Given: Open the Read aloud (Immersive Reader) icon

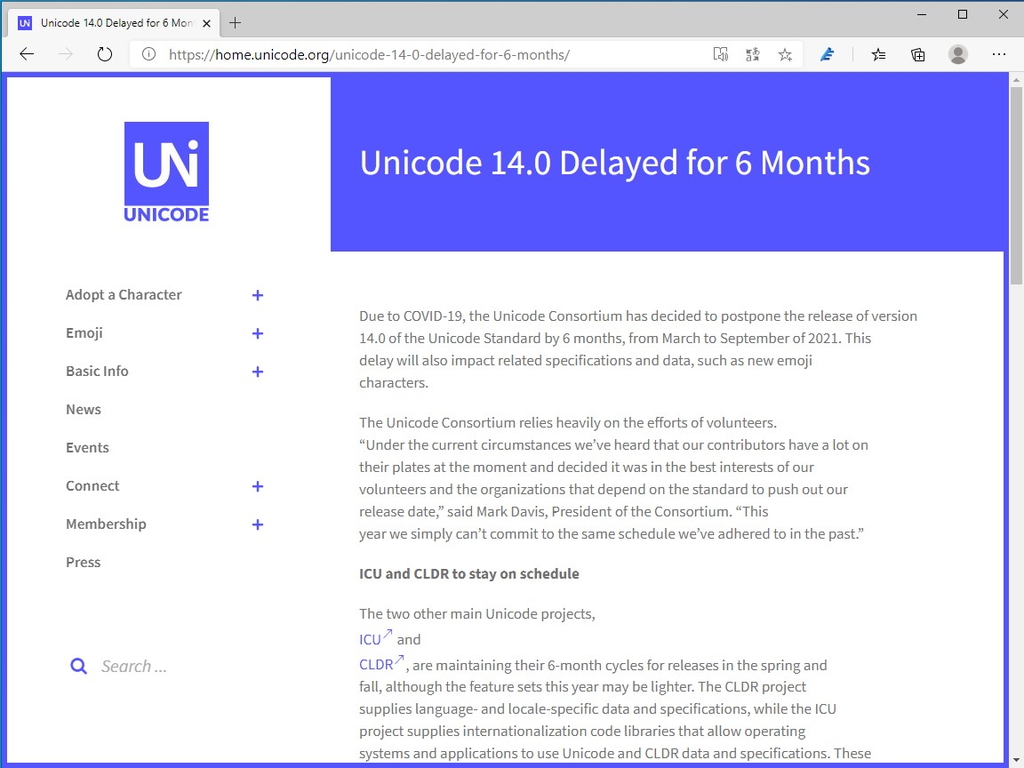Looking at the screenshot, I should point(720,54).
